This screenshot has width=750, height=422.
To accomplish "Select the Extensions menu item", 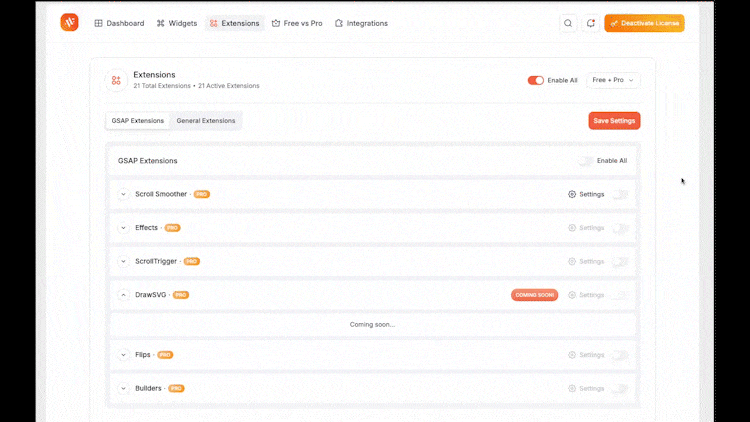I will [x=235, y=23].
